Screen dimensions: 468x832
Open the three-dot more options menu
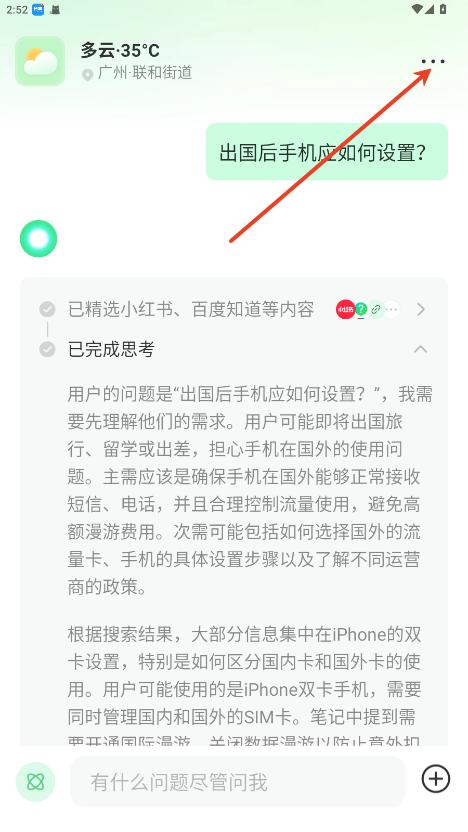click(433, 62)
